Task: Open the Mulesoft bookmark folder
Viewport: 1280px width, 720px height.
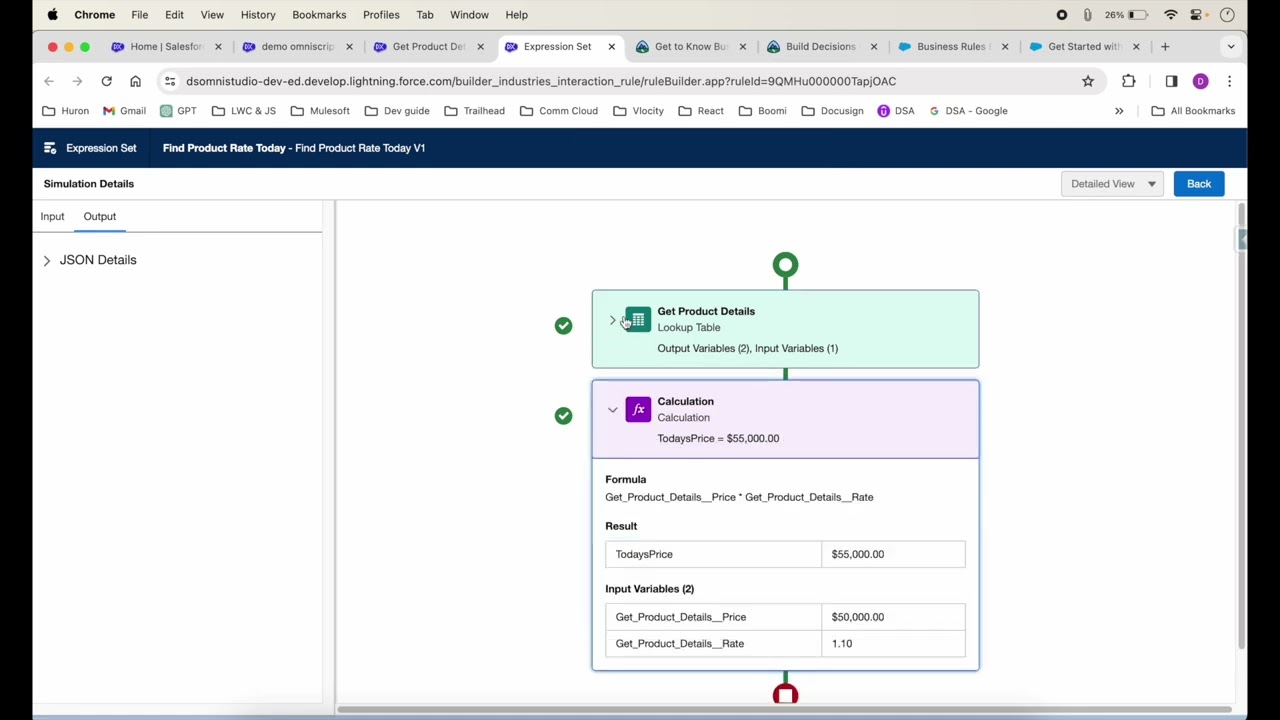Action: click(320, 111)
